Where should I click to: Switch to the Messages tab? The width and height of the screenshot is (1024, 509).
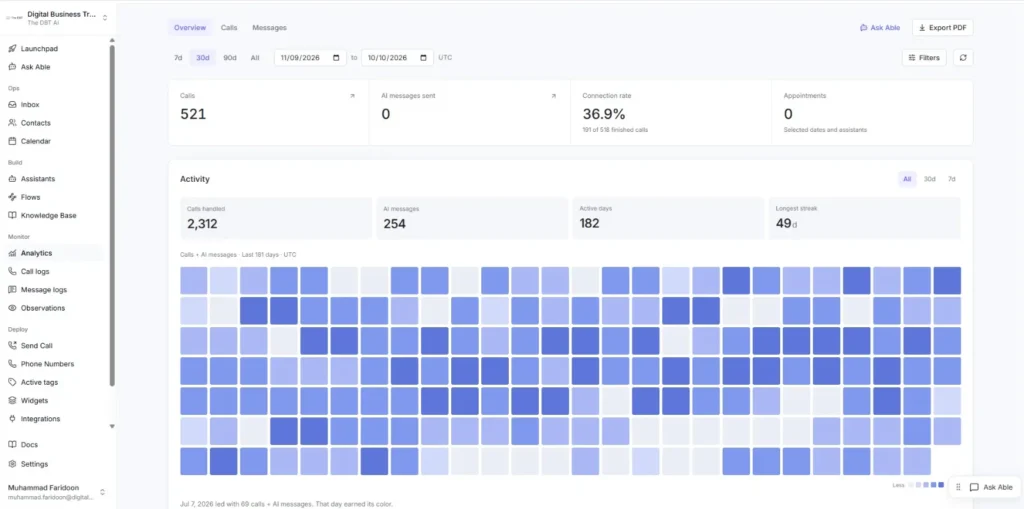click(x=269, y=27)
